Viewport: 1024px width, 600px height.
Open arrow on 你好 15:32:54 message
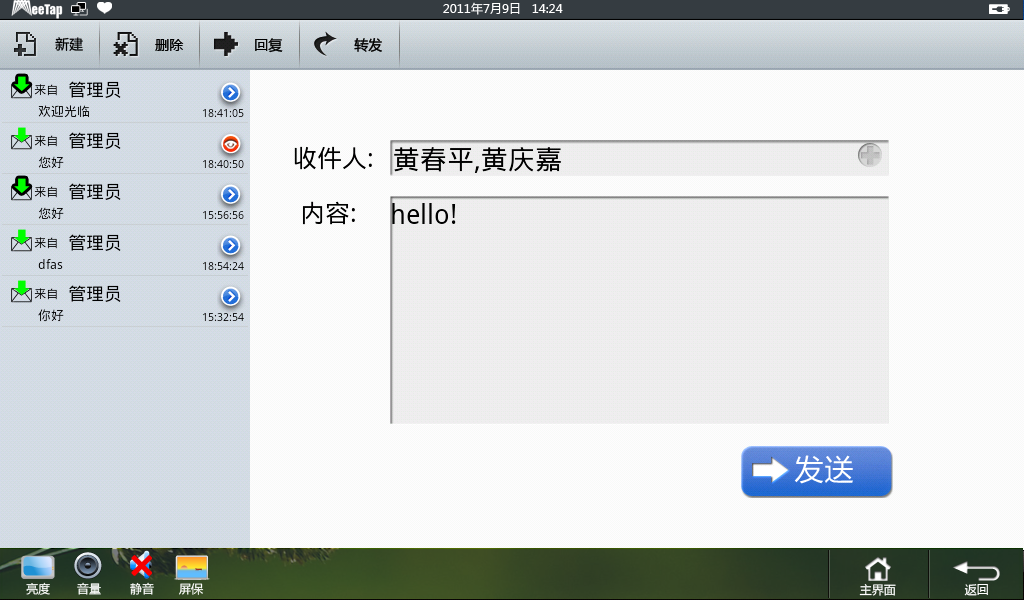click(x=231, y=296)
